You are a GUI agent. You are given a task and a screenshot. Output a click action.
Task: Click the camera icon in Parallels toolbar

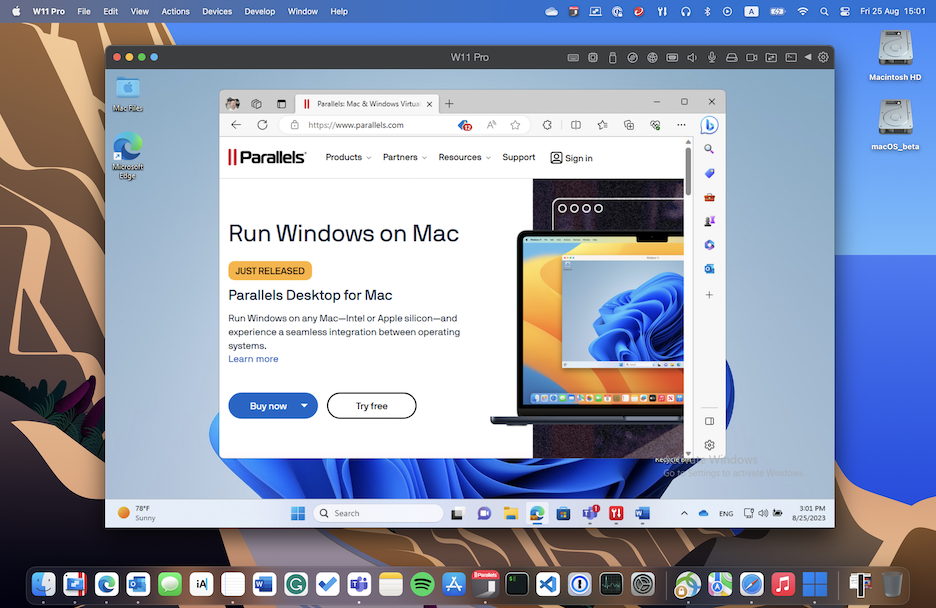[x=751, y=57]
